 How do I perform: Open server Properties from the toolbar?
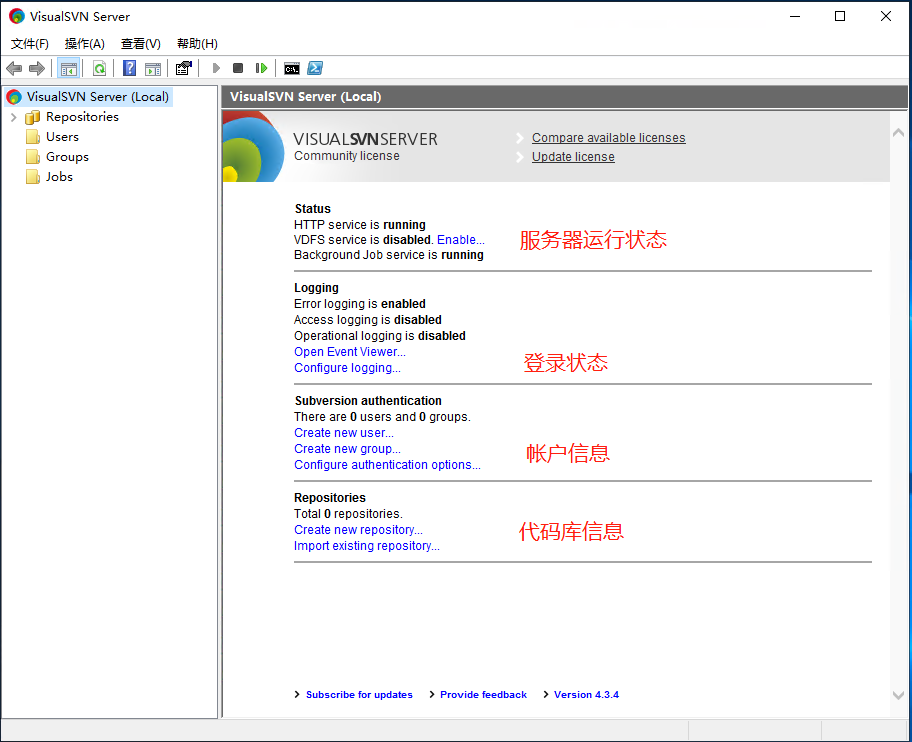pos(184,69)
